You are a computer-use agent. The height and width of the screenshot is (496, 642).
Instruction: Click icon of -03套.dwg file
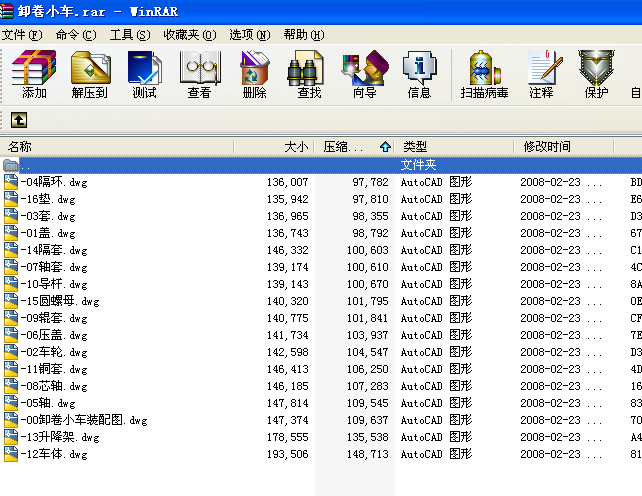11,216
